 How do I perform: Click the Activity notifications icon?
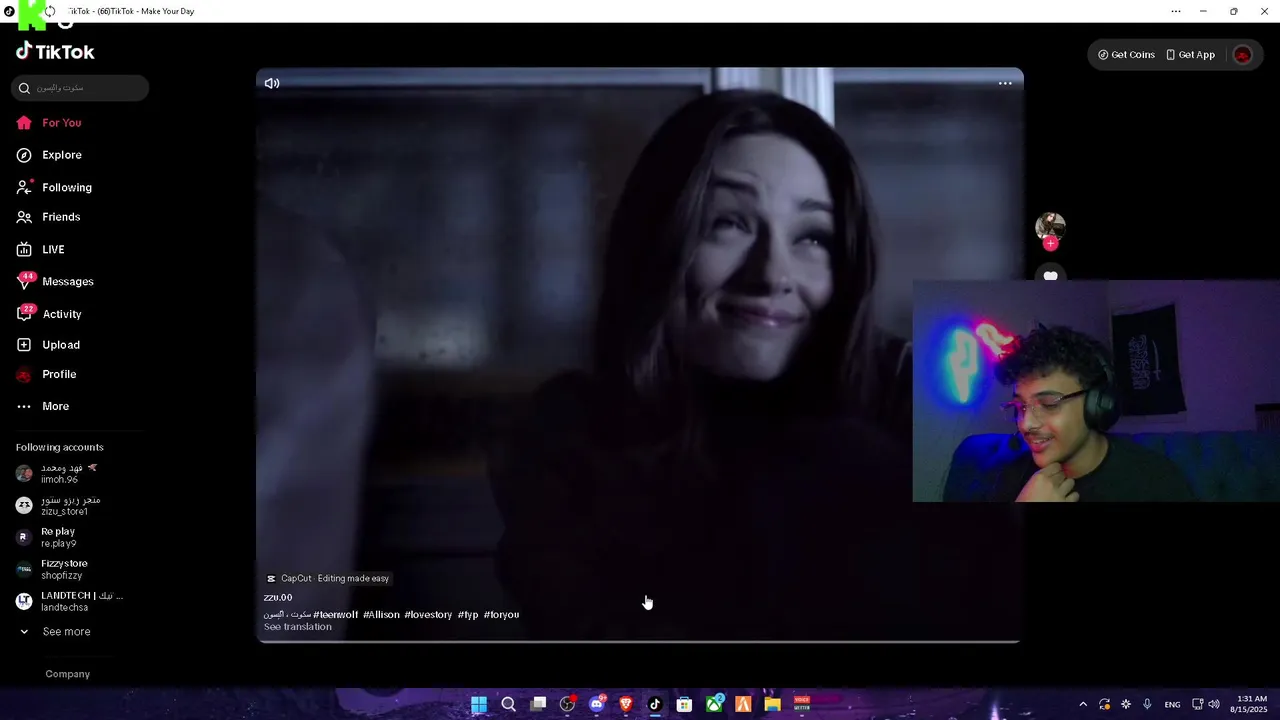point(24,314)
